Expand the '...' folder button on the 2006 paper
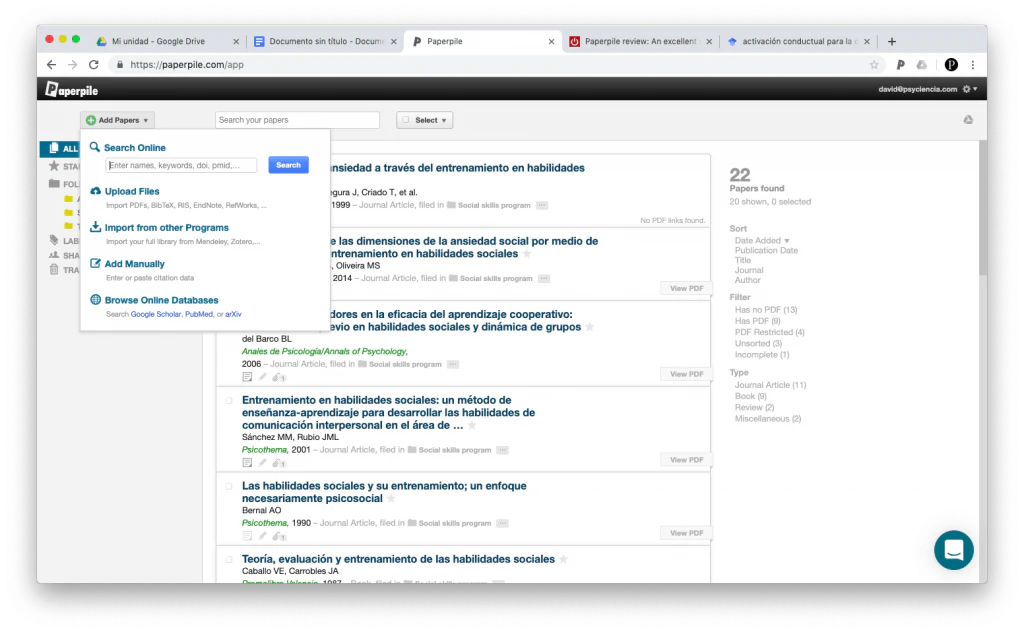The height and width of the screenshot is (632, 1024). [x=453, y=364]
